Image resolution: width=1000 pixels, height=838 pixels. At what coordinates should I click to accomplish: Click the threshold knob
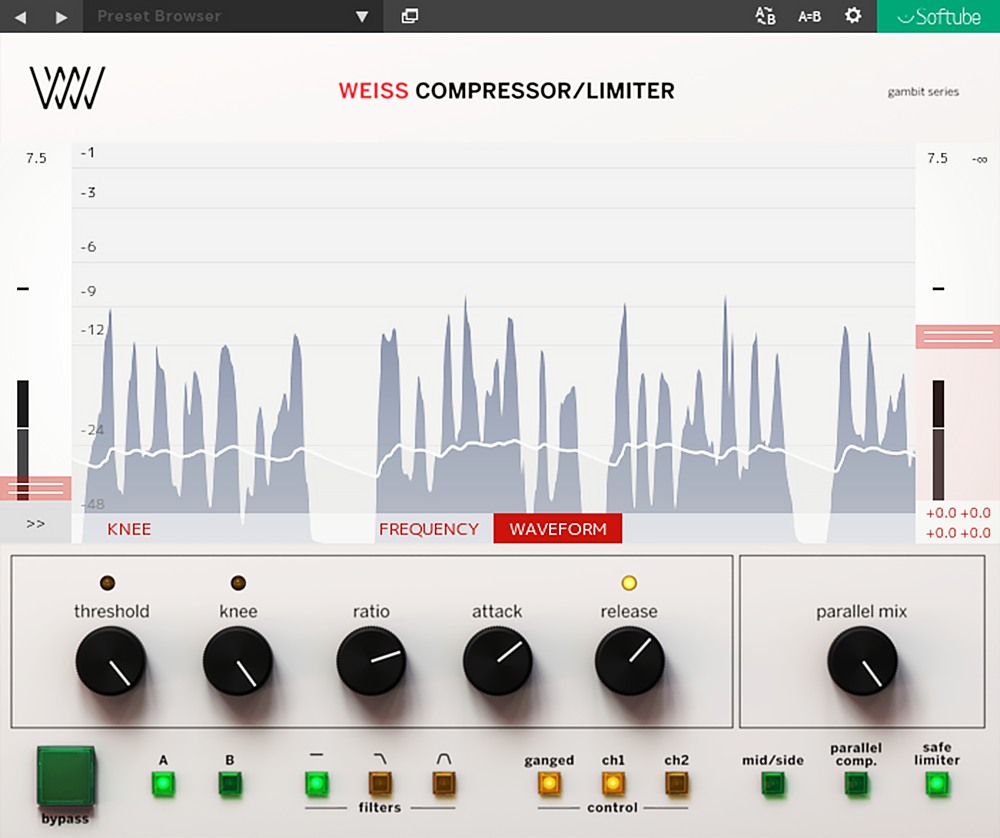click(x=111, y=661)
